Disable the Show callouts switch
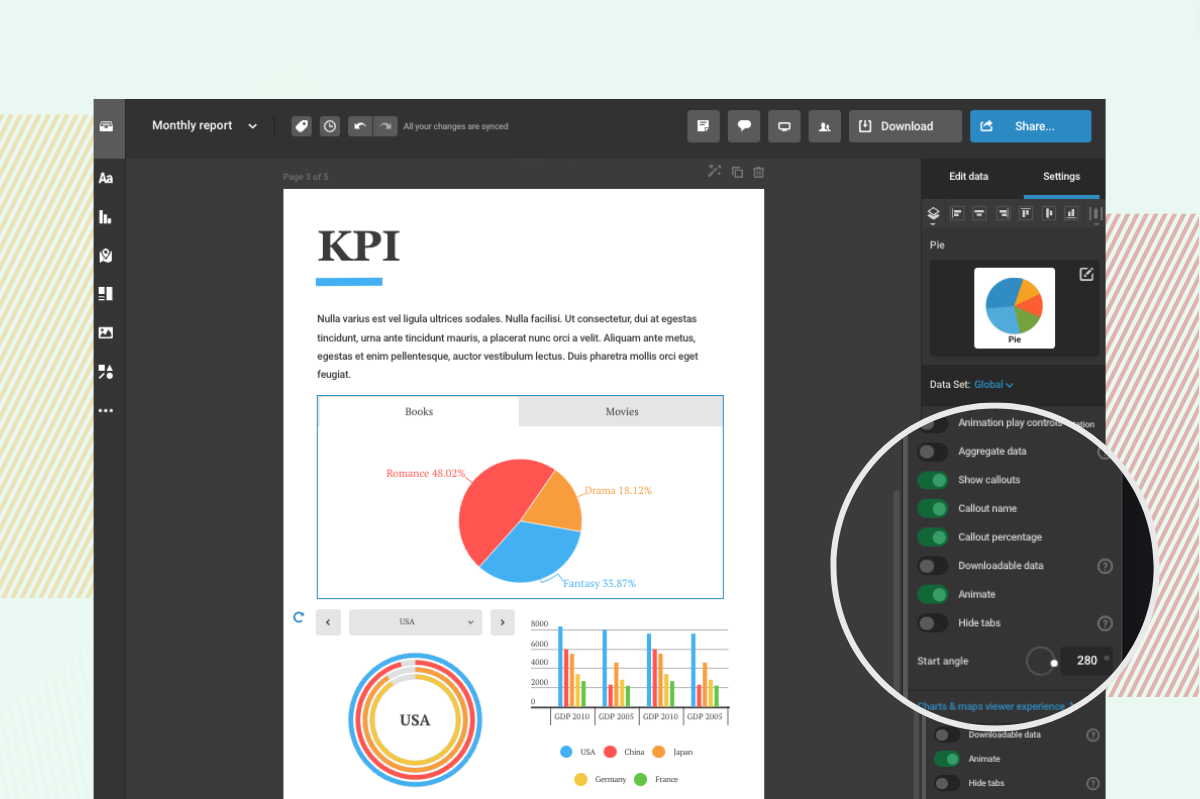Screen dimensions: 1200x799 [x=932, y=480]
